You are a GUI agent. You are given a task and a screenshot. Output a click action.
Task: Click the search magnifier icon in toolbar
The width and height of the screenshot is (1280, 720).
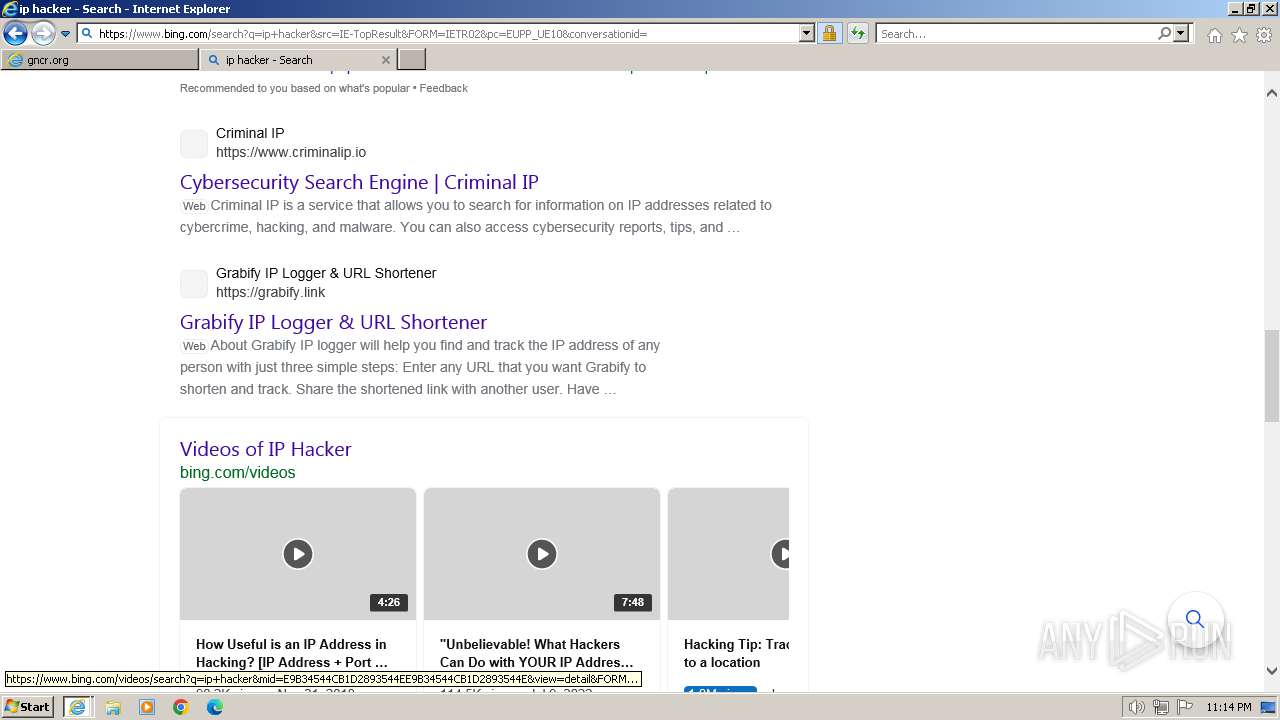coord(1164,33)
